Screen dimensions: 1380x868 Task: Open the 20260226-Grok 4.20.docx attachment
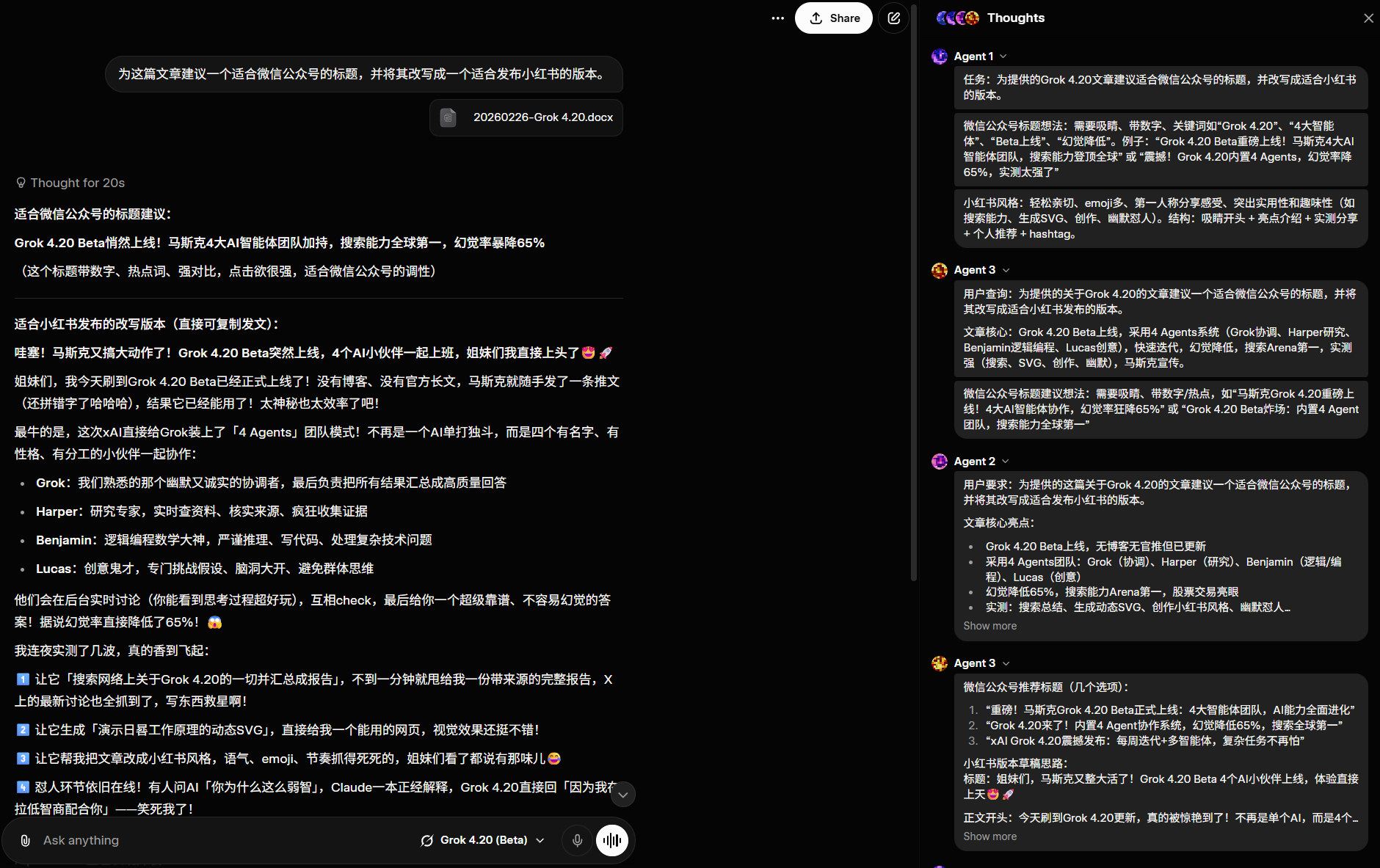tap(543, 117)
